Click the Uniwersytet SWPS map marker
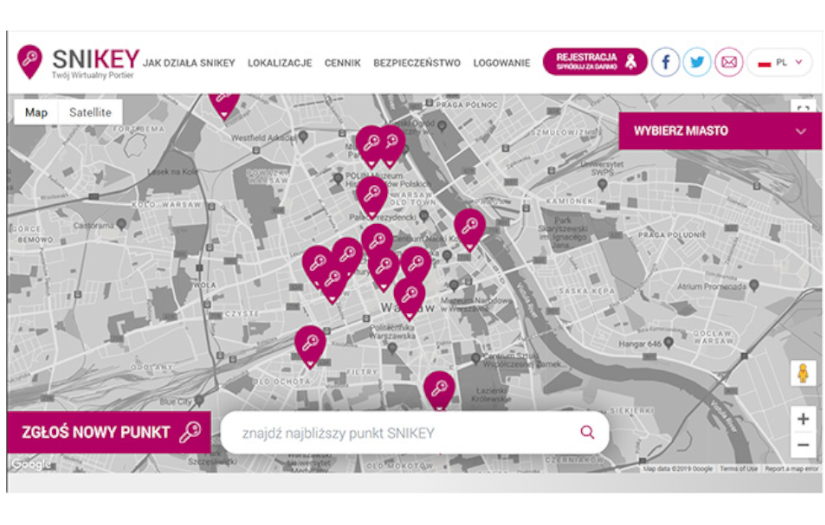 602,184
